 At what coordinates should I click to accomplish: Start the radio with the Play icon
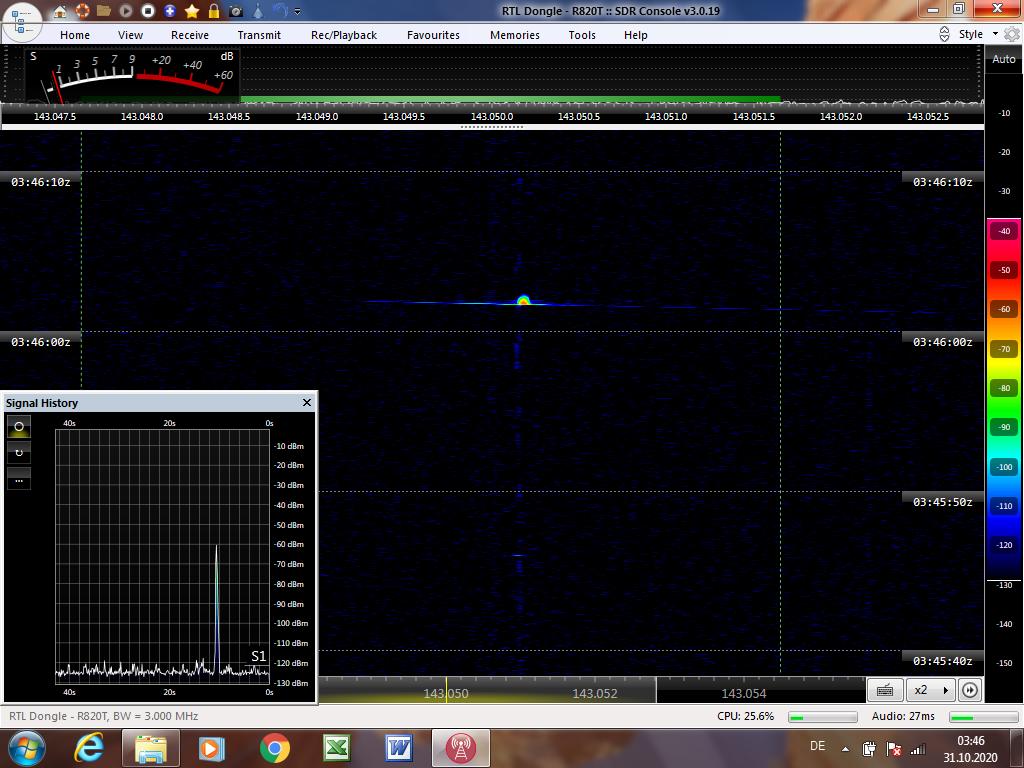[x=125, y=11]
